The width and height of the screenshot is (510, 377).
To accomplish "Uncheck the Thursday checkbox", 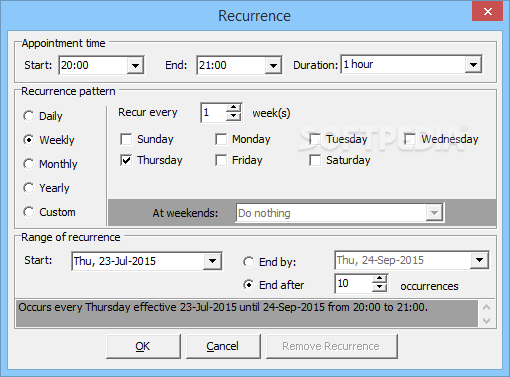I will tap(126, 160).
